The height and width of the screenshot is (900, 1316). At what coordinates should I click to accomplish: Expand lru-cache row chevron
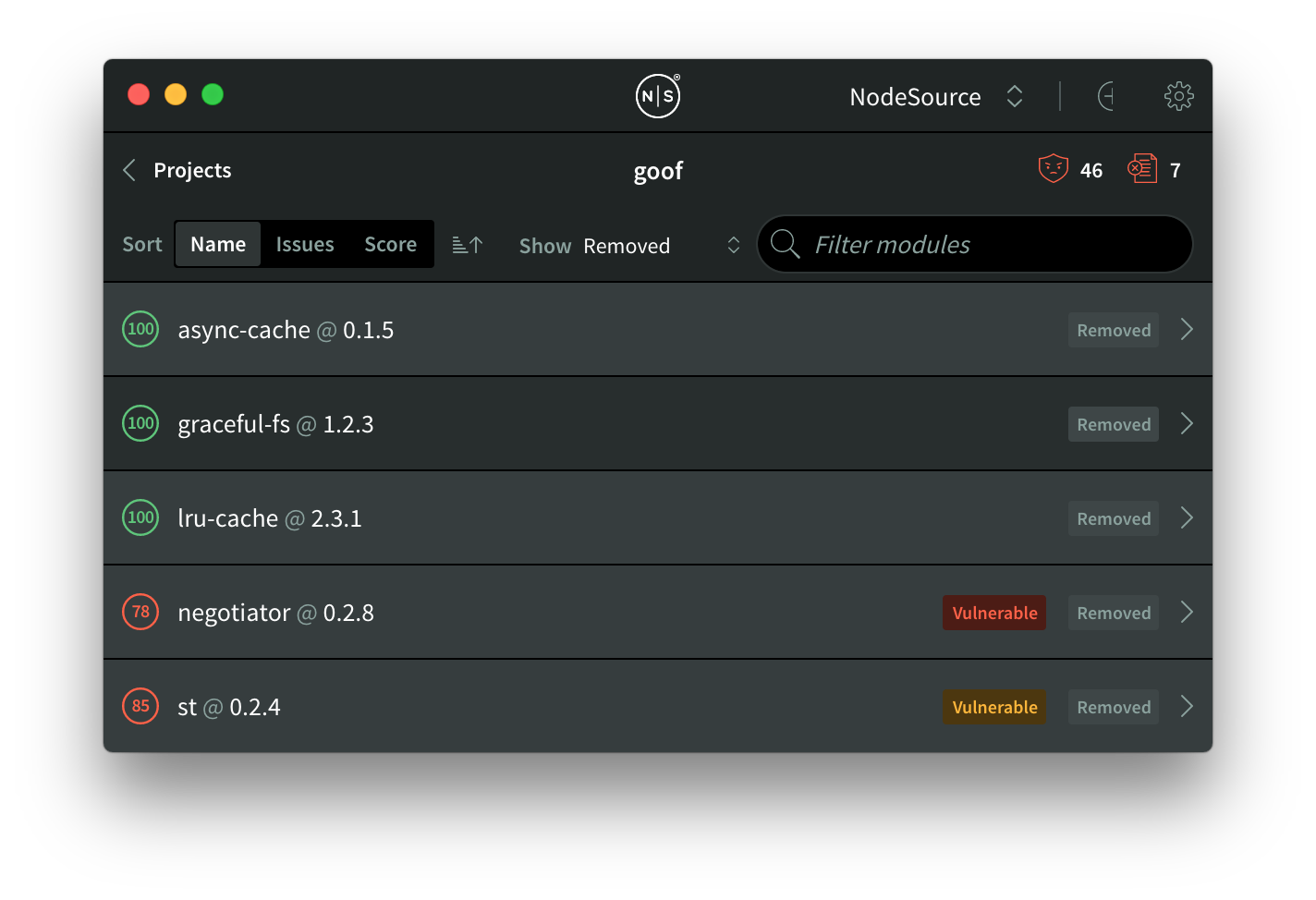[1188, 517]
